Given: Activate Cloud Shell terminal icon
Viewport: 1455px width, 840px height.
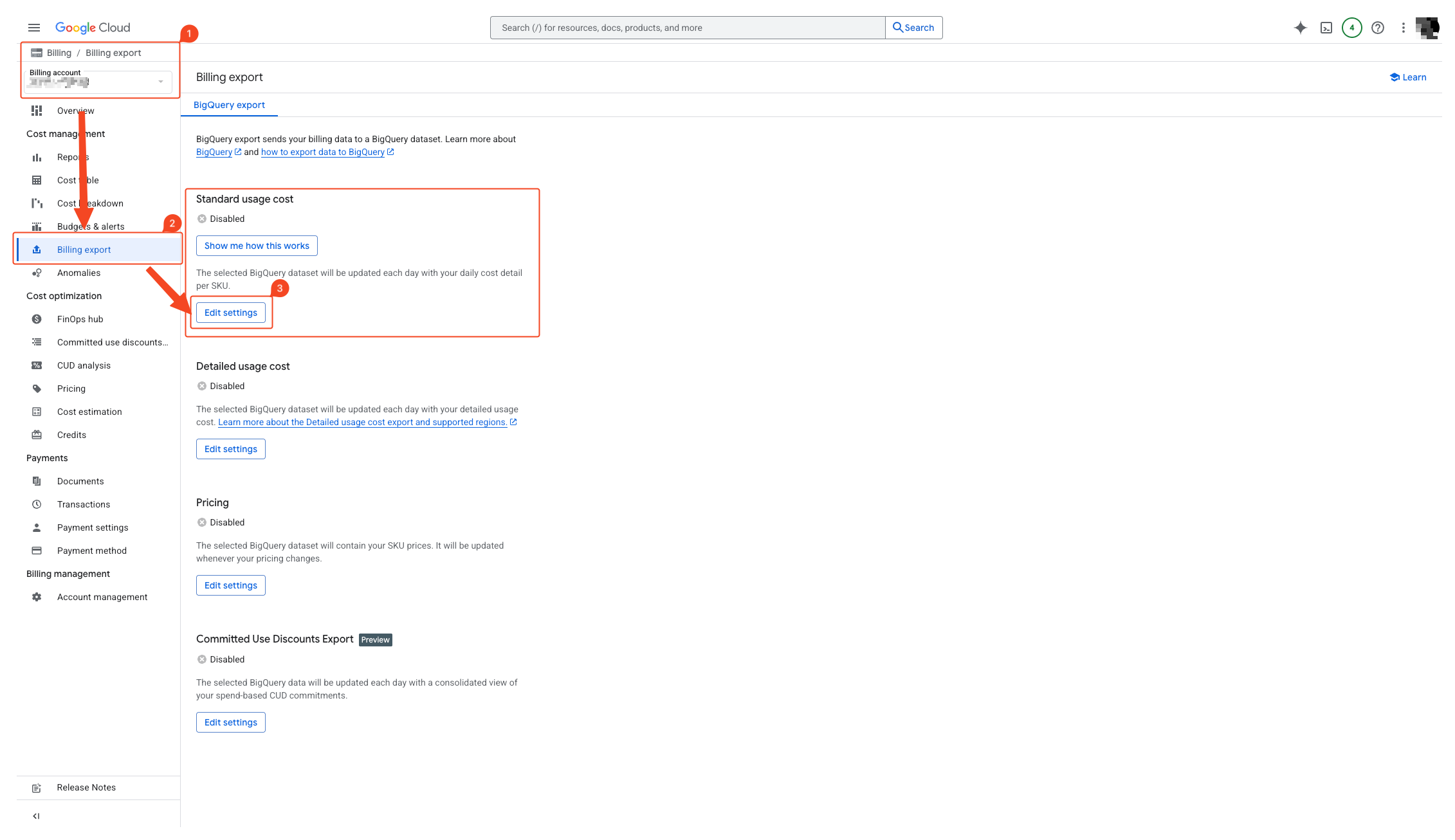Looking at the screenshot, I should [1326, 28].
